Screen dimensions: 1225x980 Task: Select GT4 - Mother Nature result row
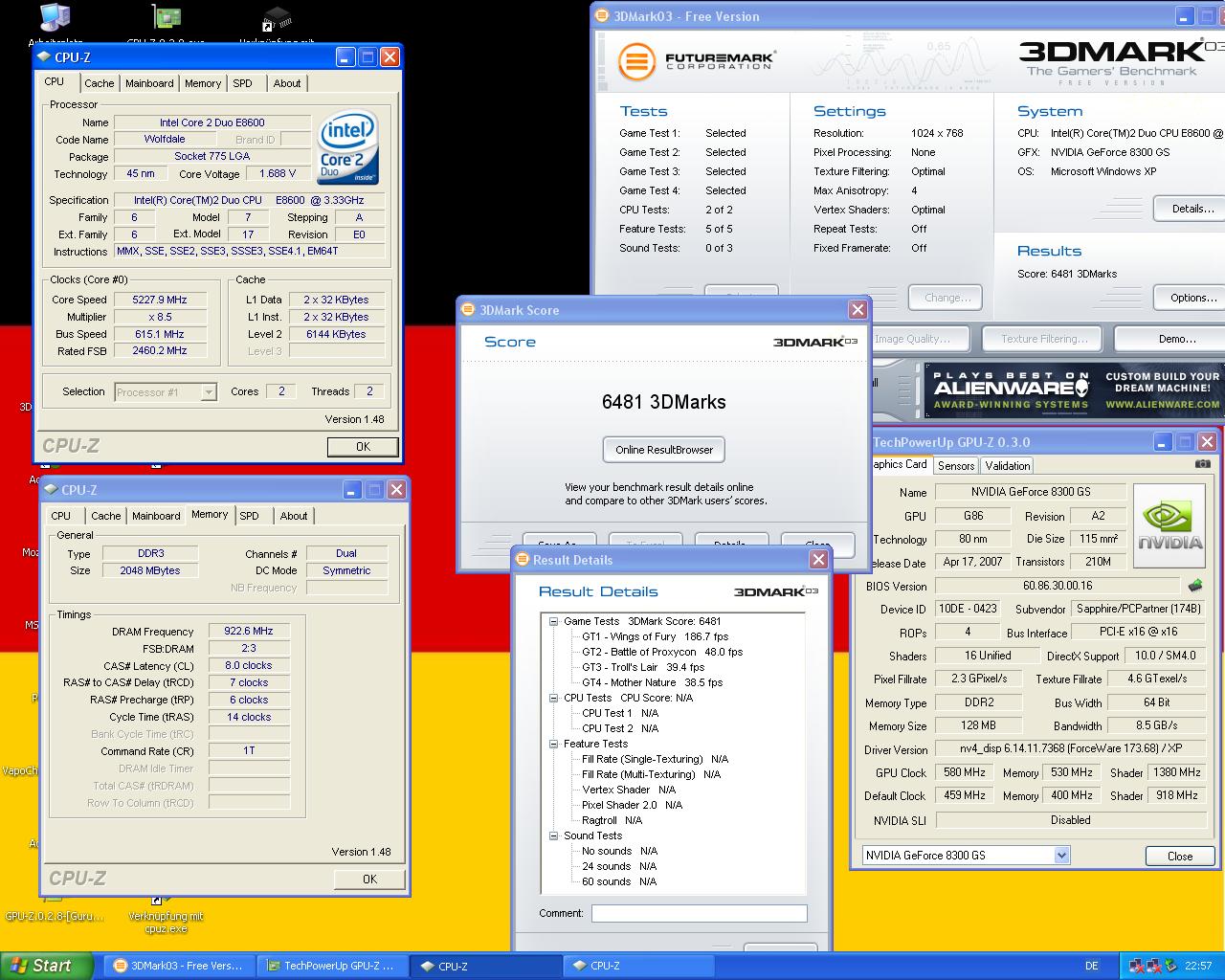tap(652, 682)
